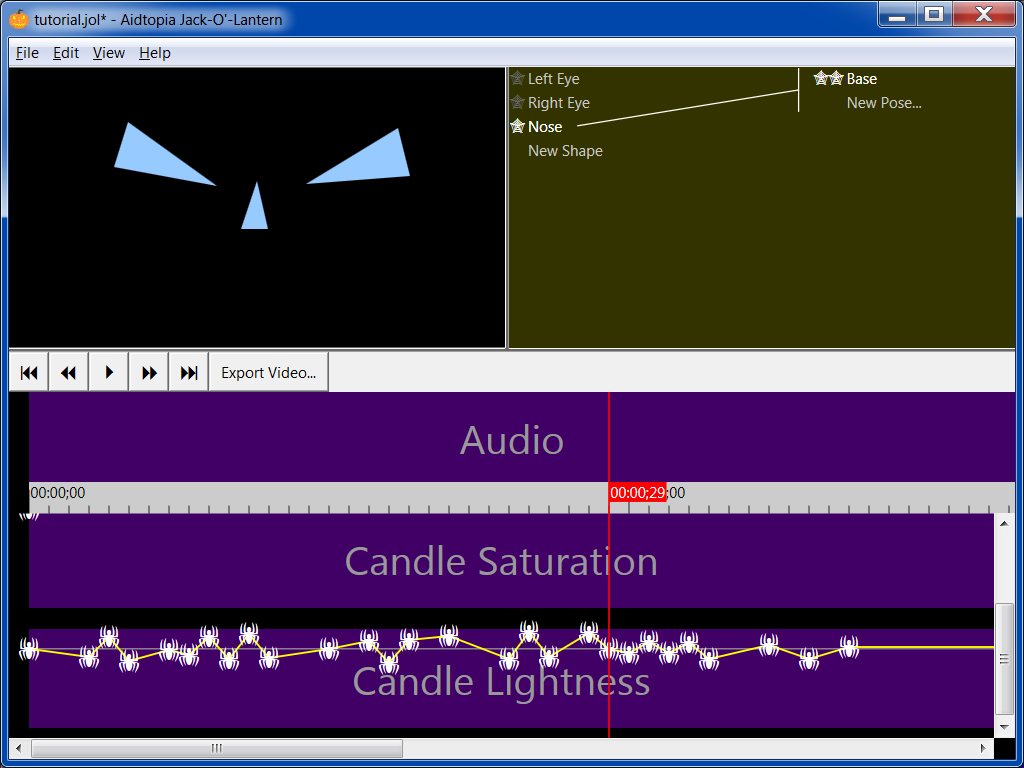Toggle the spiderweb icon beside Left Eye
1024x768 pixels.
(517, 78)
